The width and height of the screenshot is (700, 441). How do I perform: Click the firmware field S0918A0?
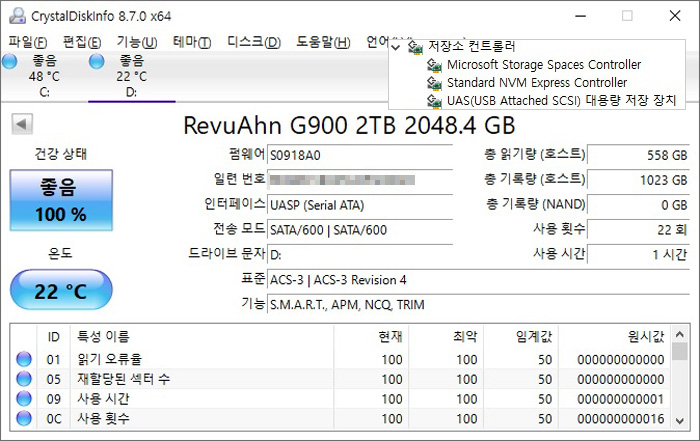click(x=360, y=155)
